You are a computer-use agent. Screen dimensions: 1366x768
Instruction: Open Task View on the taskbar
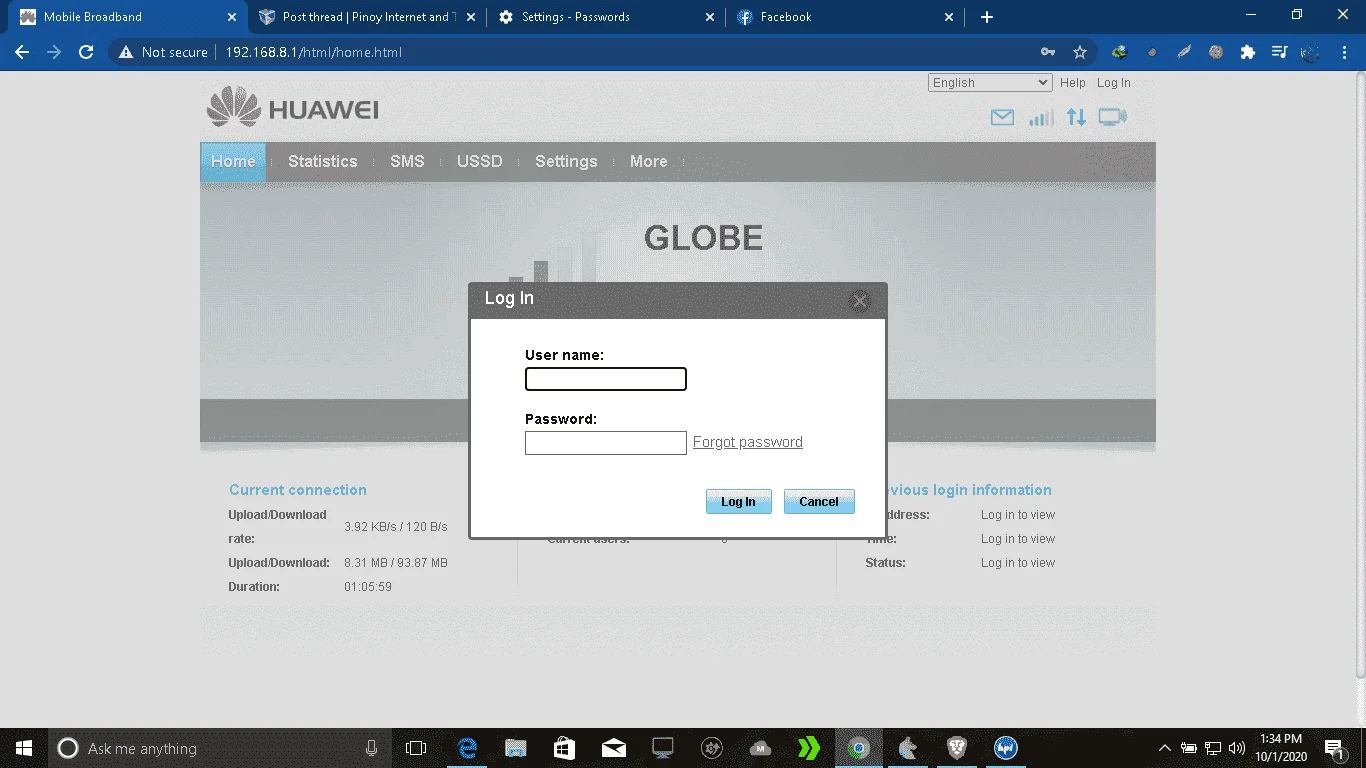point(416,748)
